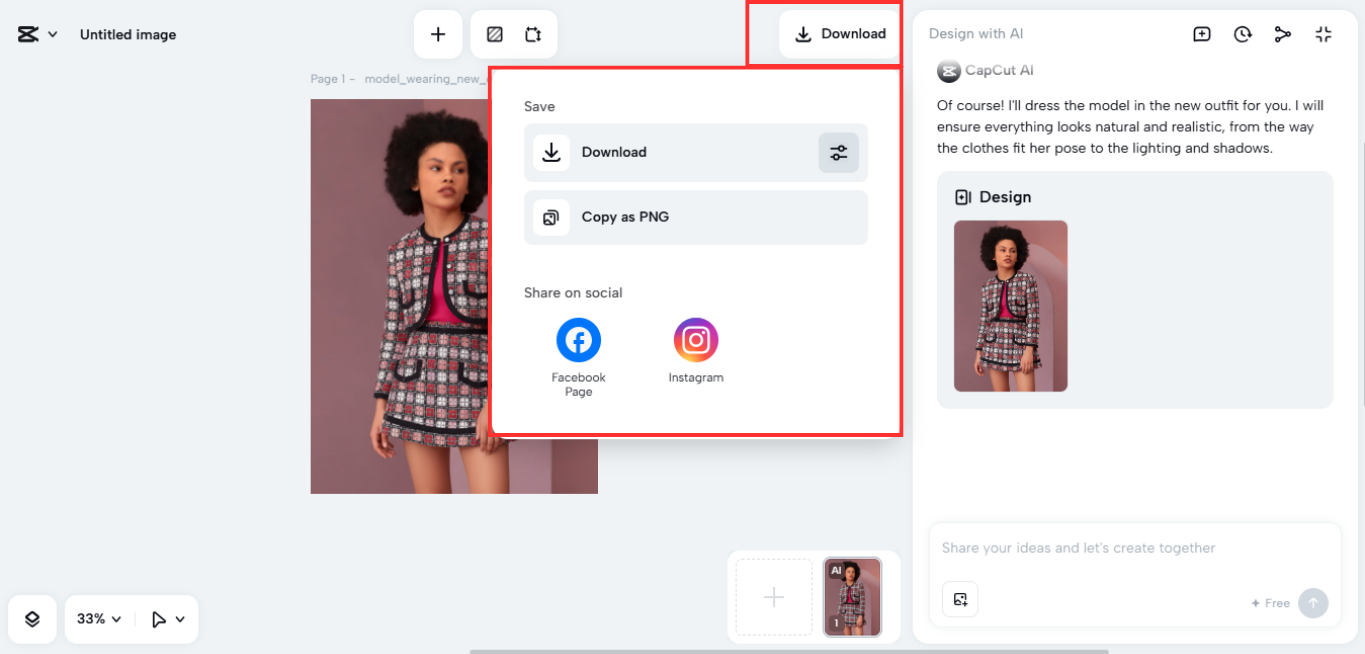1365x654 pixels.
Task: Upload image attachment in chat box
Action: tap(960, 599)
